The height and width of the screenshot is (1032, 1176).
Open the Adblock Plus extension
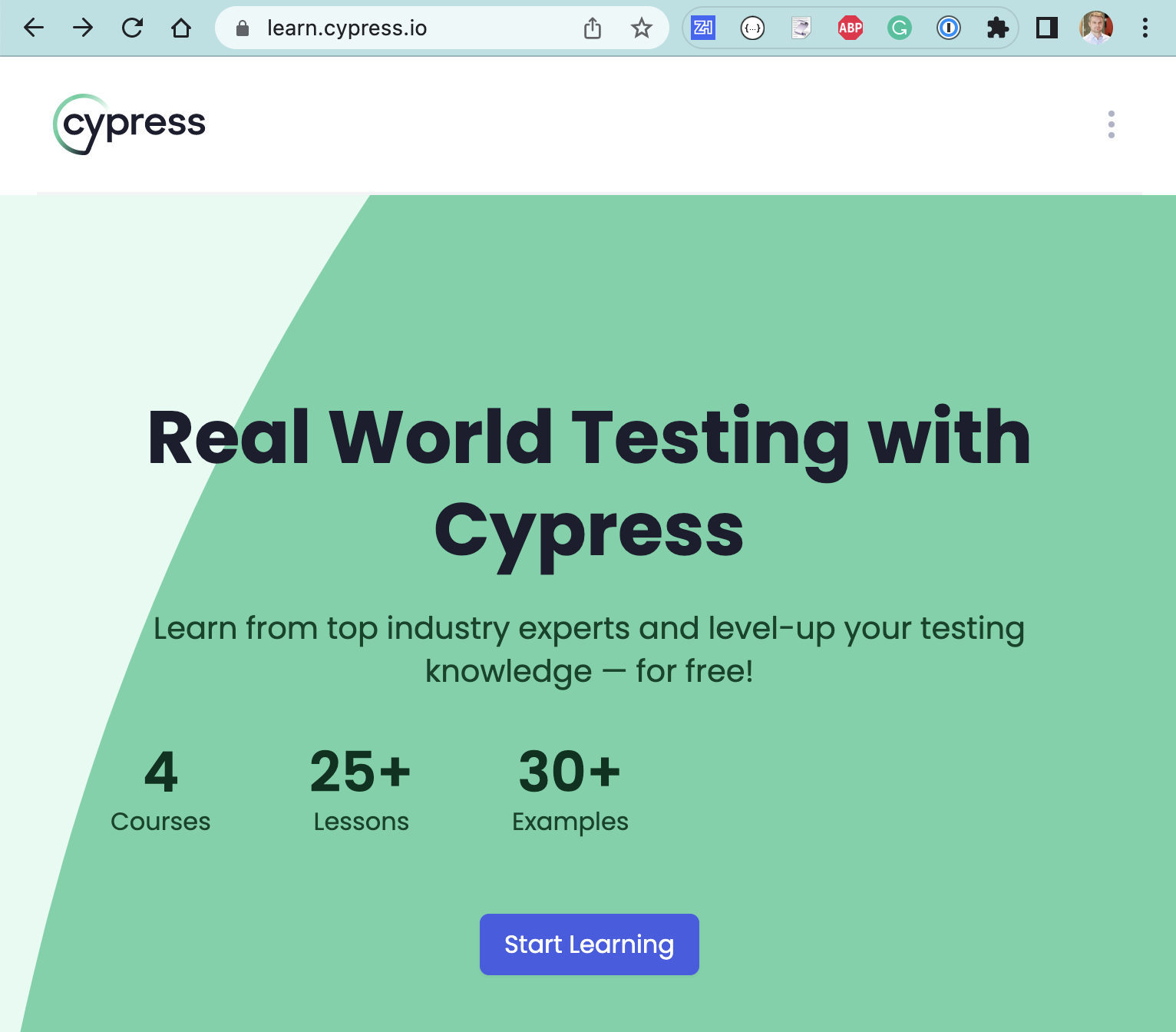pos(851,28)
